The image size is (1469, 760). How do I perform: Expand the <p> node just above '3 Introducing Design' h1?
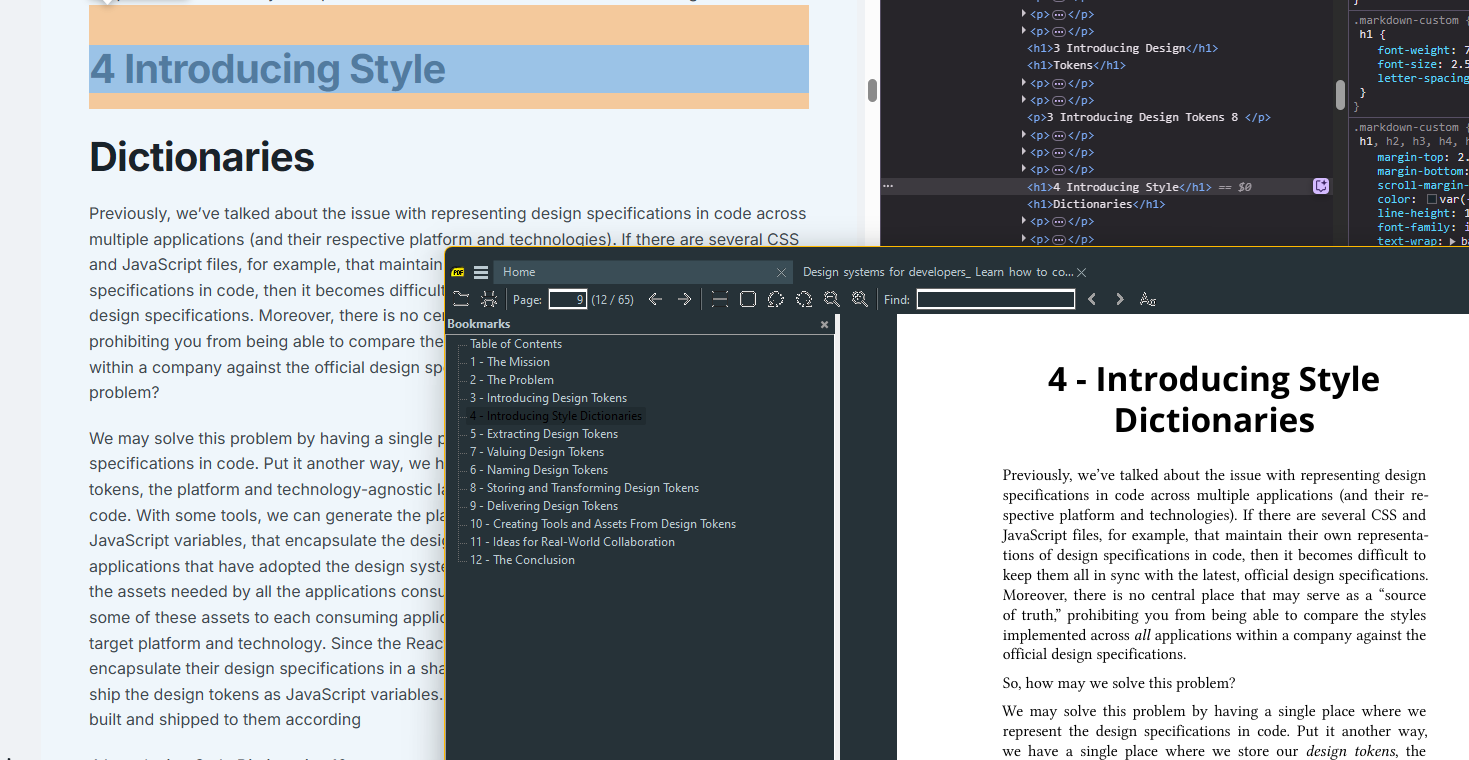pos(1024,30)
